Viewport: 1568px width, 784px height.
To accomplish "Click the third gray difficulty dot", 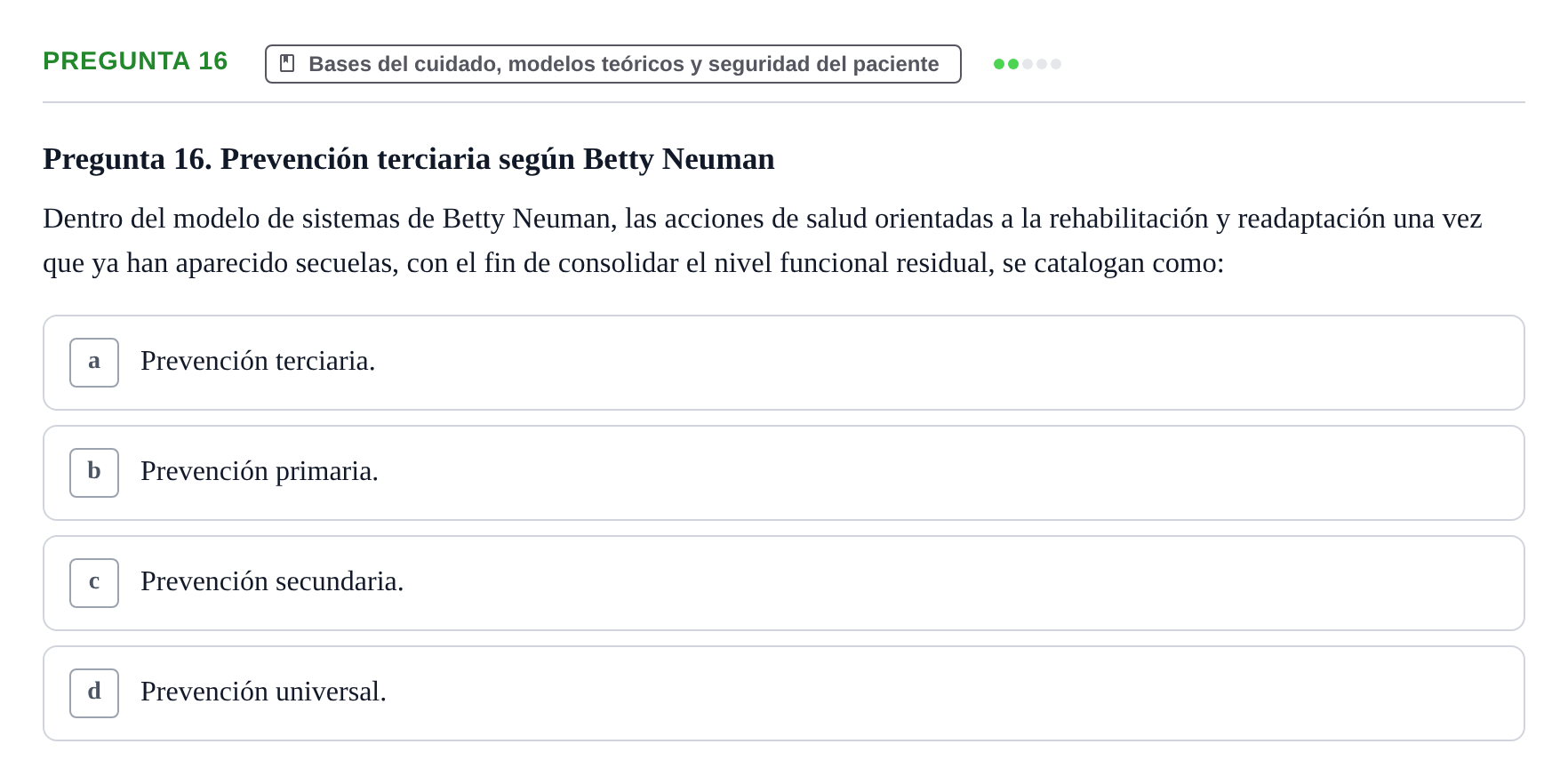I will click(1028, 64).
